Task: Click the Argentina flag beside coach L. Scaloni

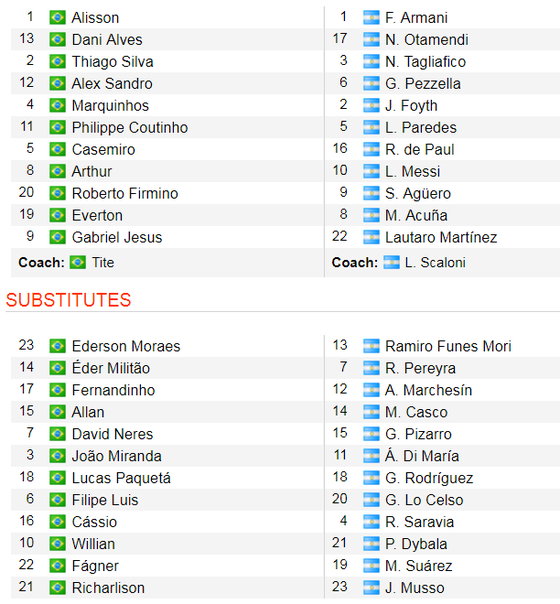Action: [391, 262]
